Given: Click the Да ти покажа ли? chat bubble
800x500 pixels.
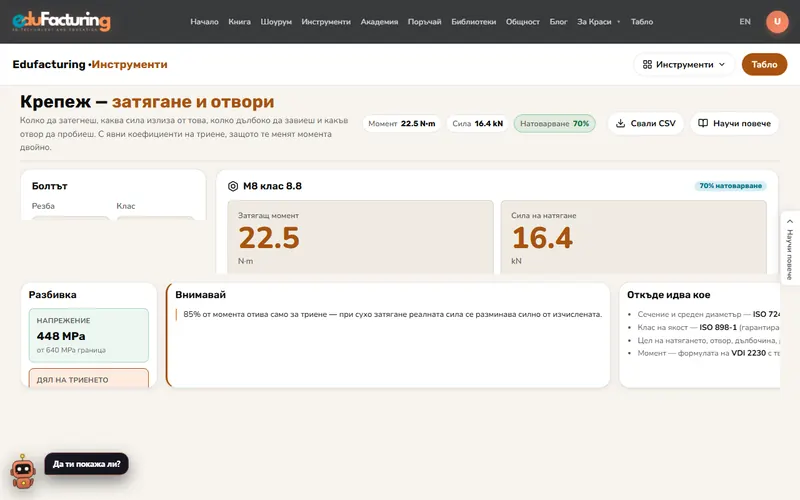Looking at the screenshot, I should pyautogui.click(x=87, y=464).
